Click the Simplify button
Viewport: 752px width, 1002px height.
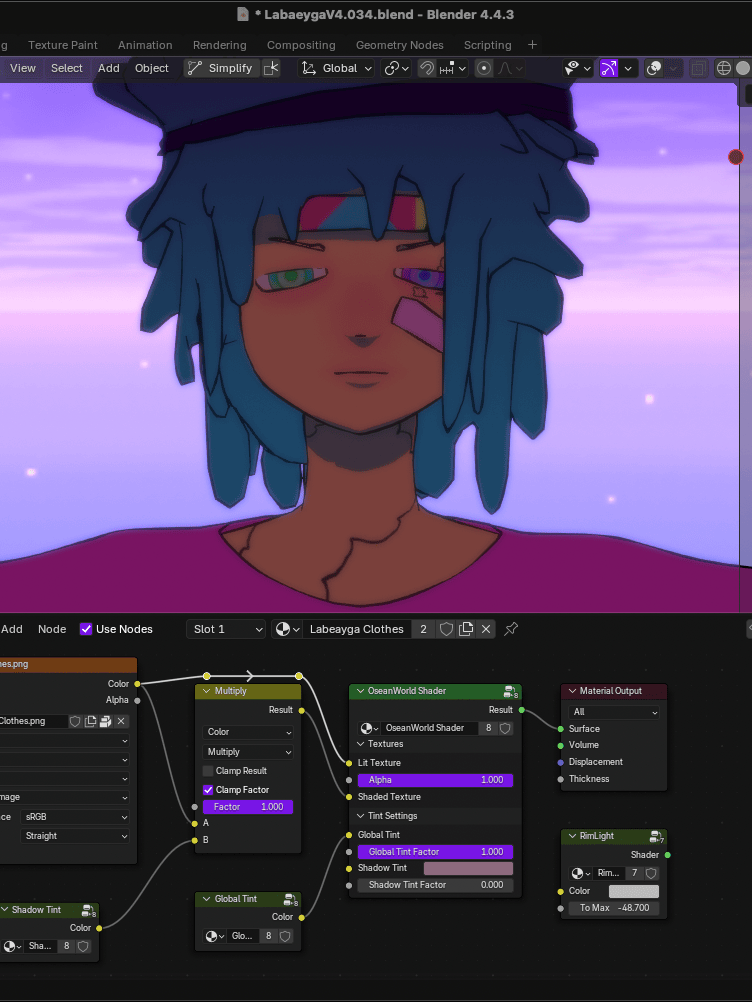(221, 68)
